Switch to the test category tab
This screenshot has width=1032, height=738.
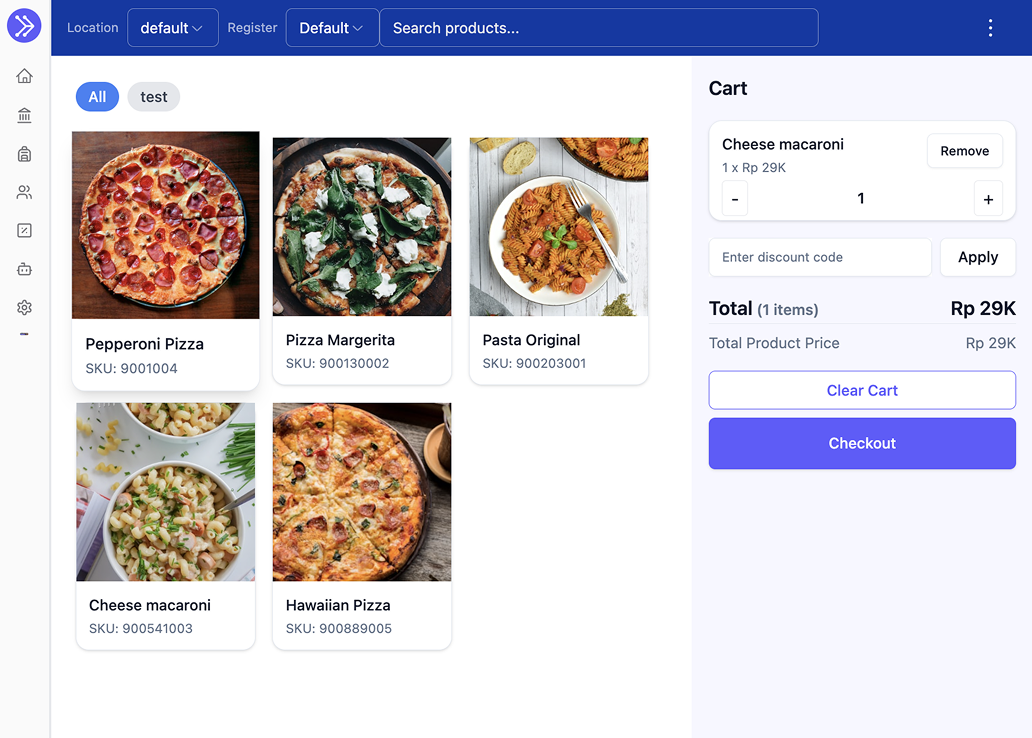tap(154, 97)
